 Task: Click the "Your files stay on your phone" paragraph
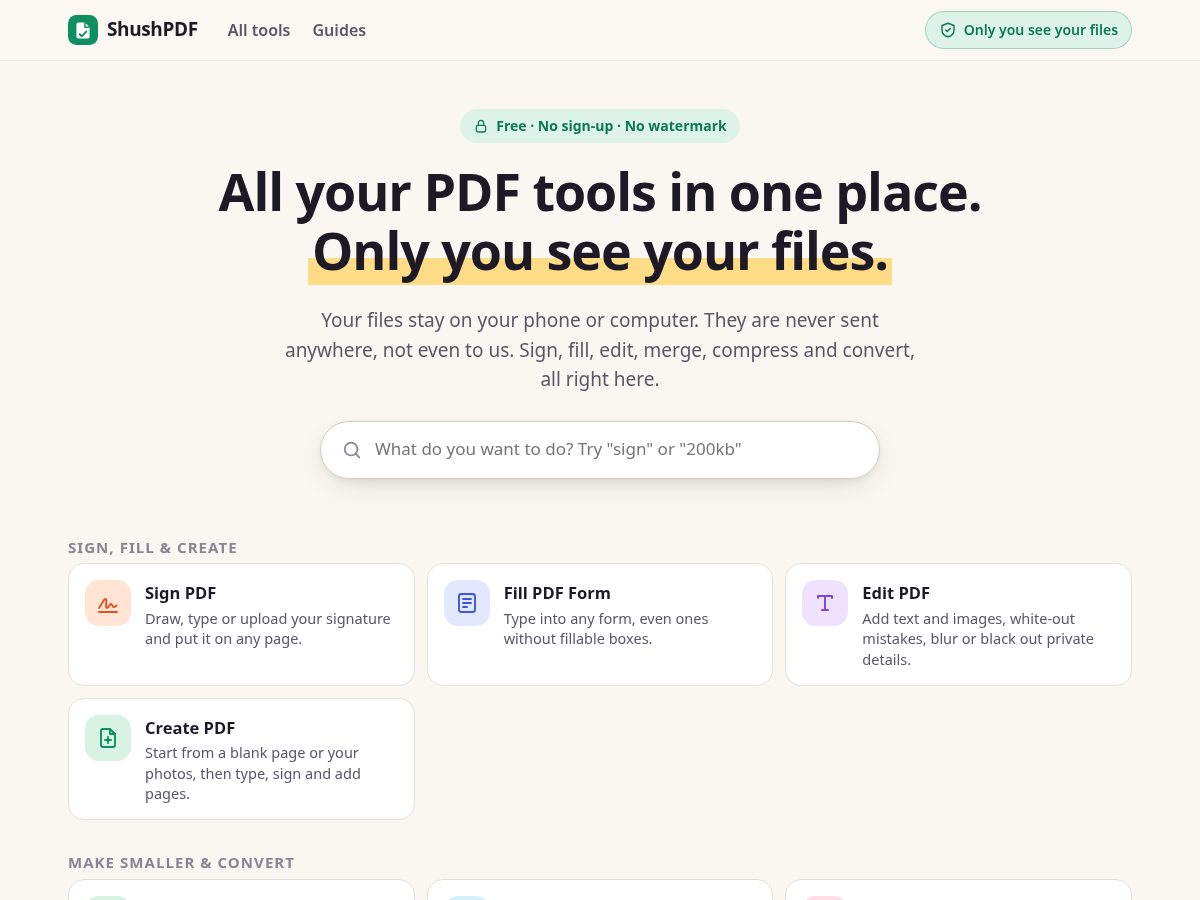tap(600, 350)
